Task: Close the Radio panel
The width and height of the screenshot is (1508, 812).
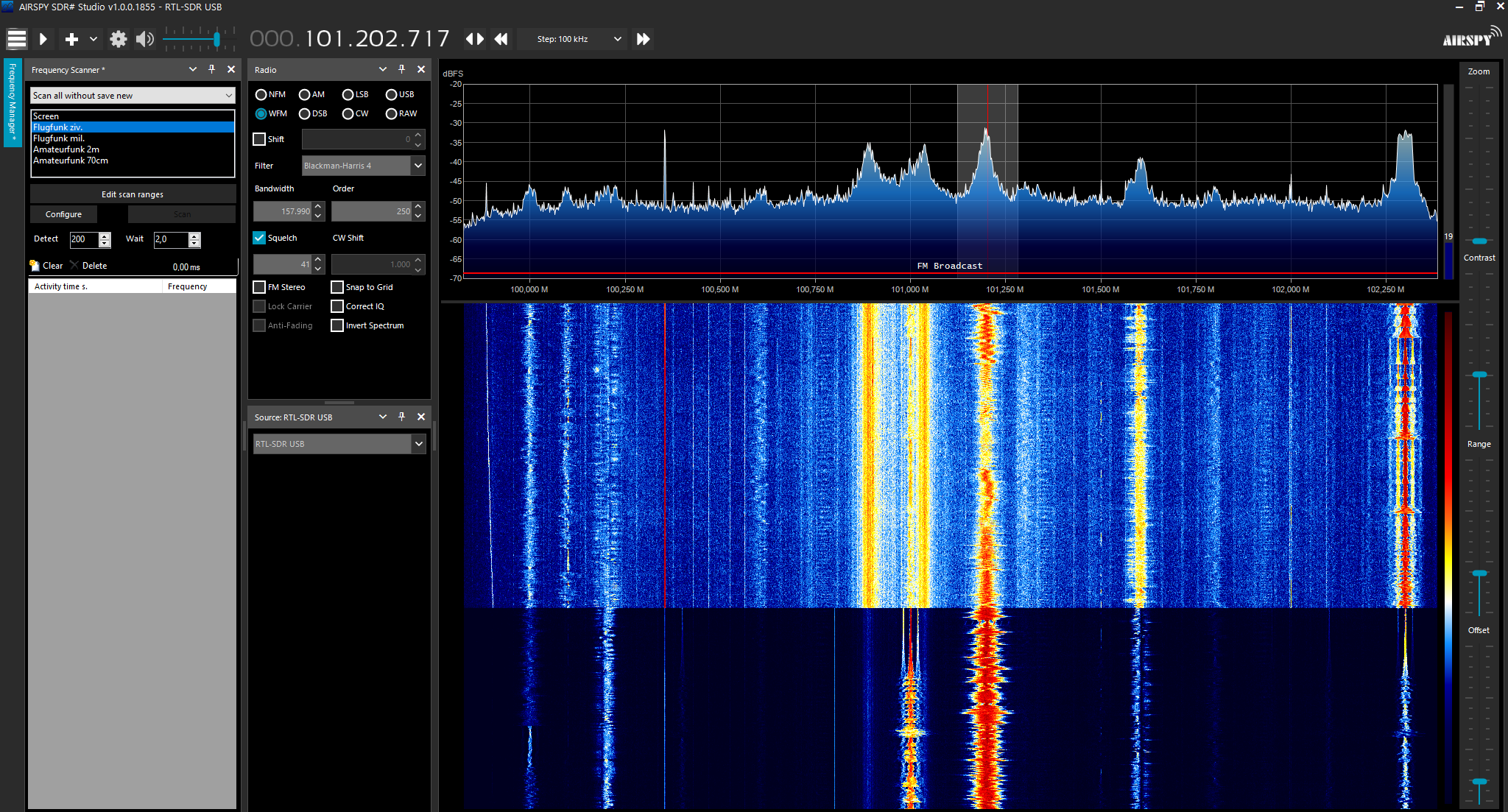Action: tap(421, 69)
